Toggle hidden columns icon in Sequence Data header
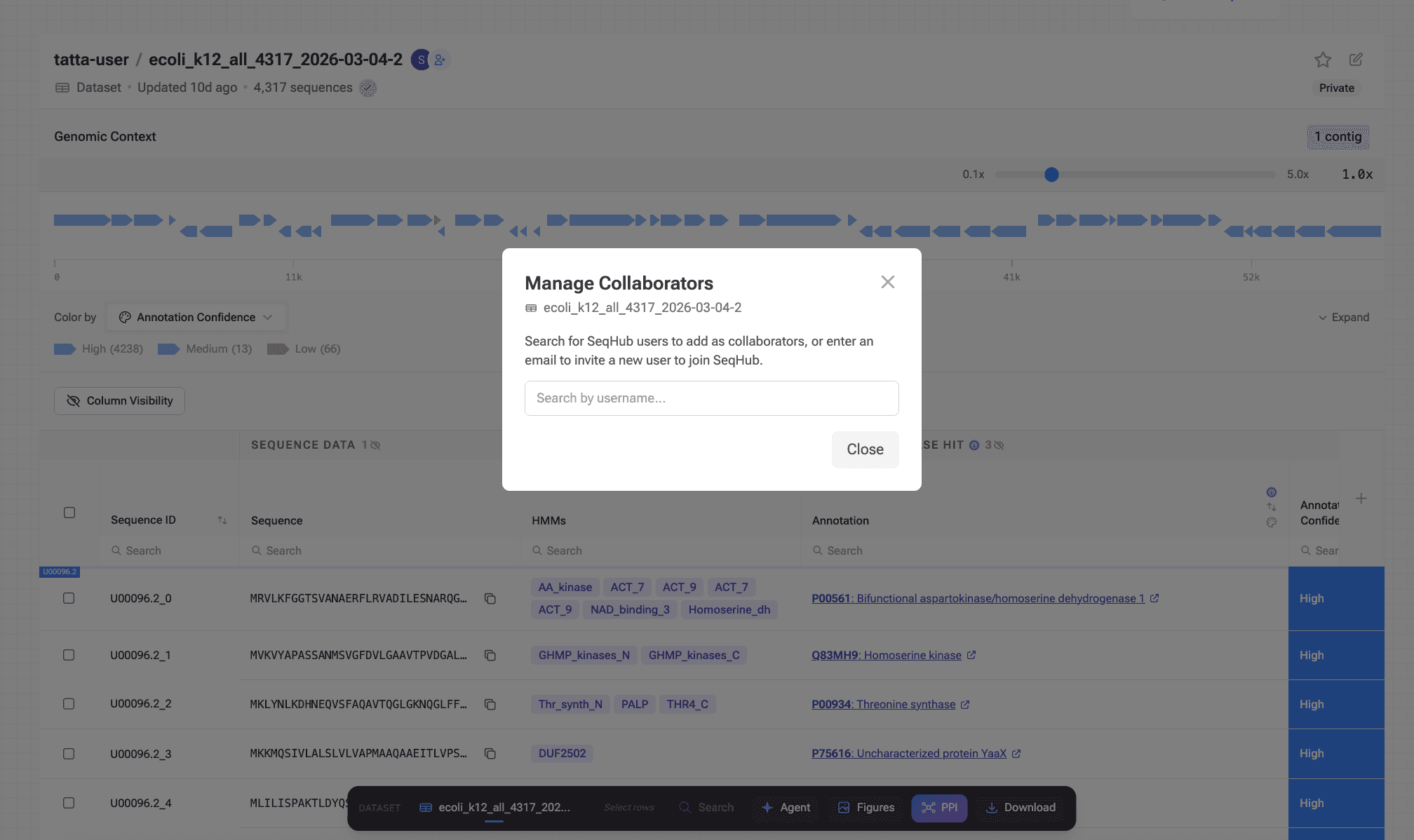 375,445
